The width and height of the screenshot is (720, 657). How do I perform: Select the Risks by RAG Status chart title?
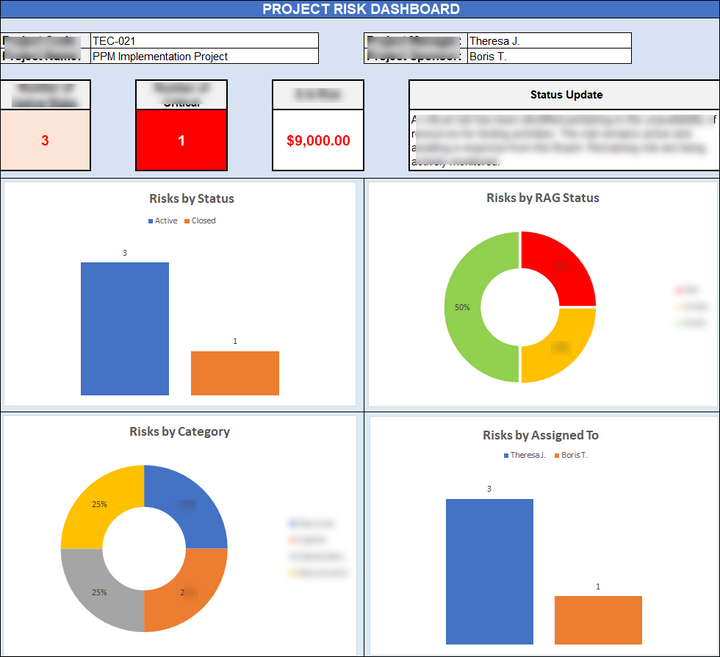click(x=542, y=198)
